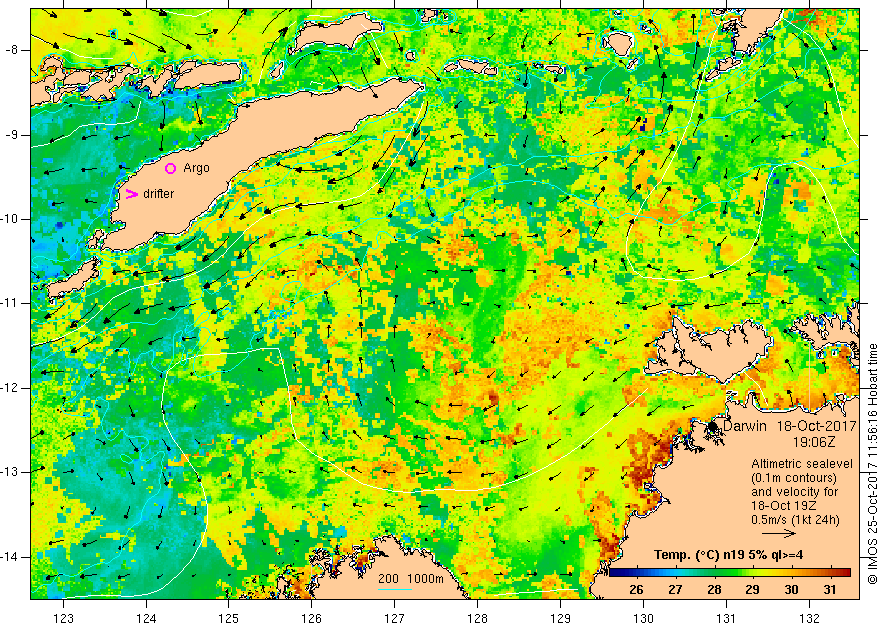Click the magenta drifter arrowhead marker
Image resolution: width=880 pixels, height=630 pixels.
pyautogui.click(x=131, y=194)
